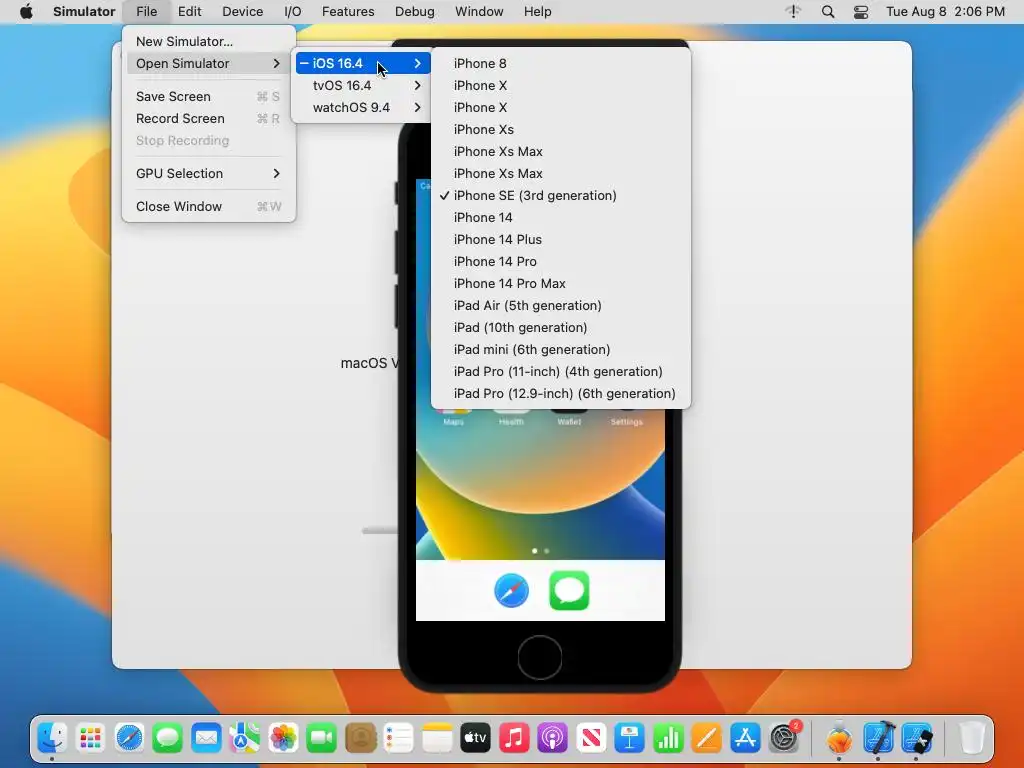Select Save Screen in the File menu
This screenshot has height=768, width=1024.
pos(208,96)
